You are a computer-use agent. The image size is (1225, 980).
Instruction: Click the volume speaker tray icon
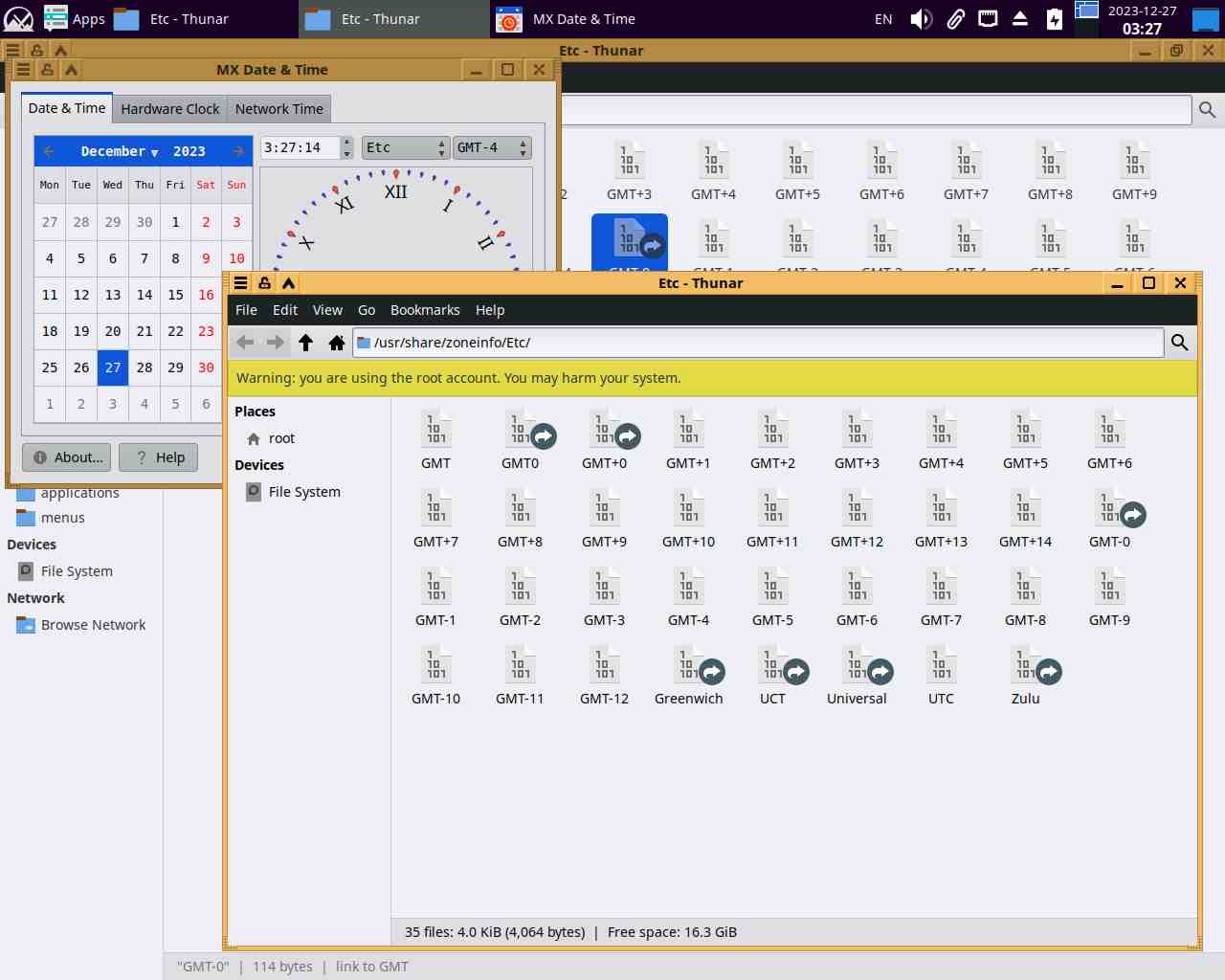coord(921,19)
